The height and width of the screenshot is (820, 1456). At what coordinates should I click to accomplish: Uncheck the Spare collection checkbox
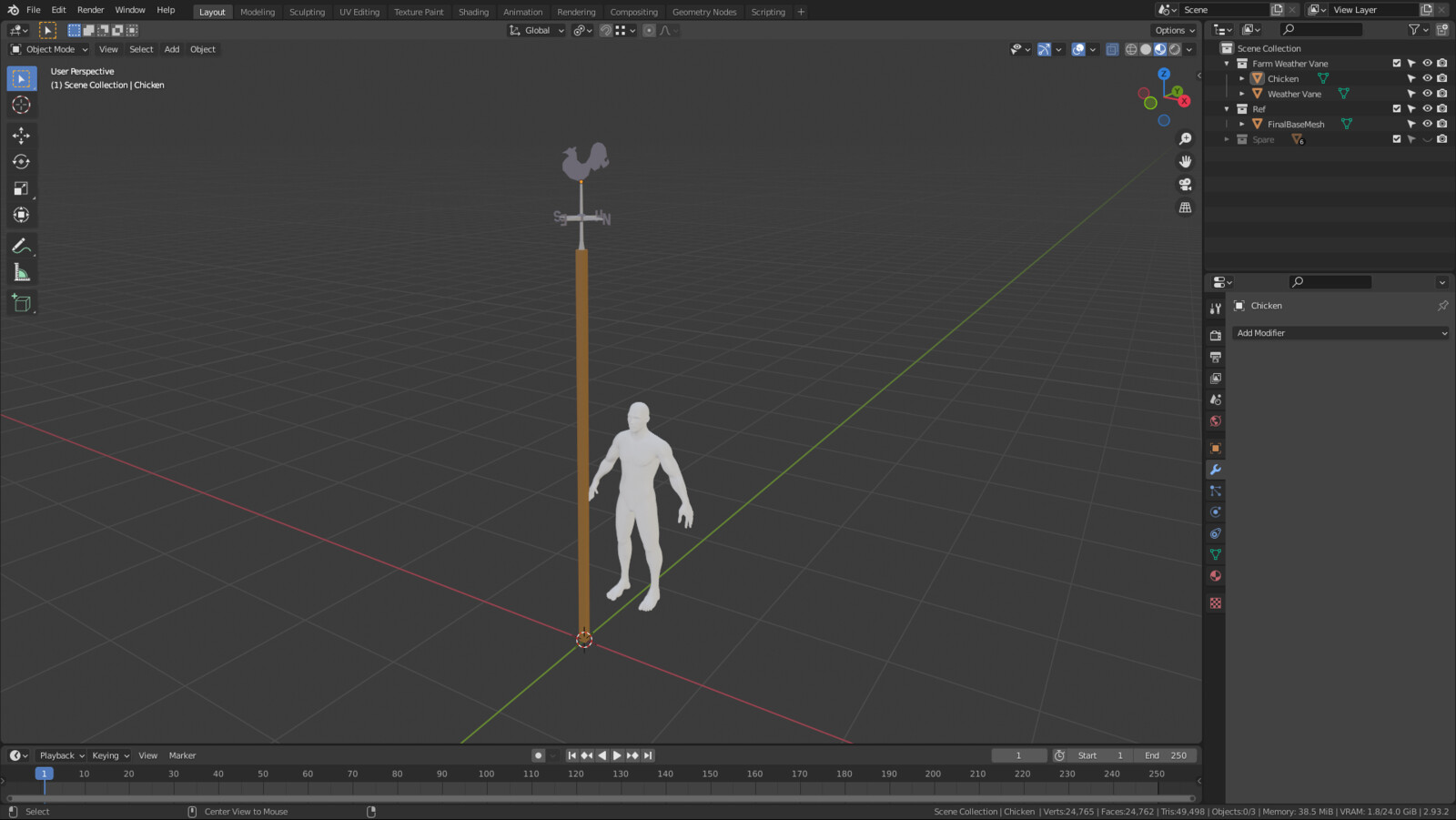click(x=1397, y=139)
